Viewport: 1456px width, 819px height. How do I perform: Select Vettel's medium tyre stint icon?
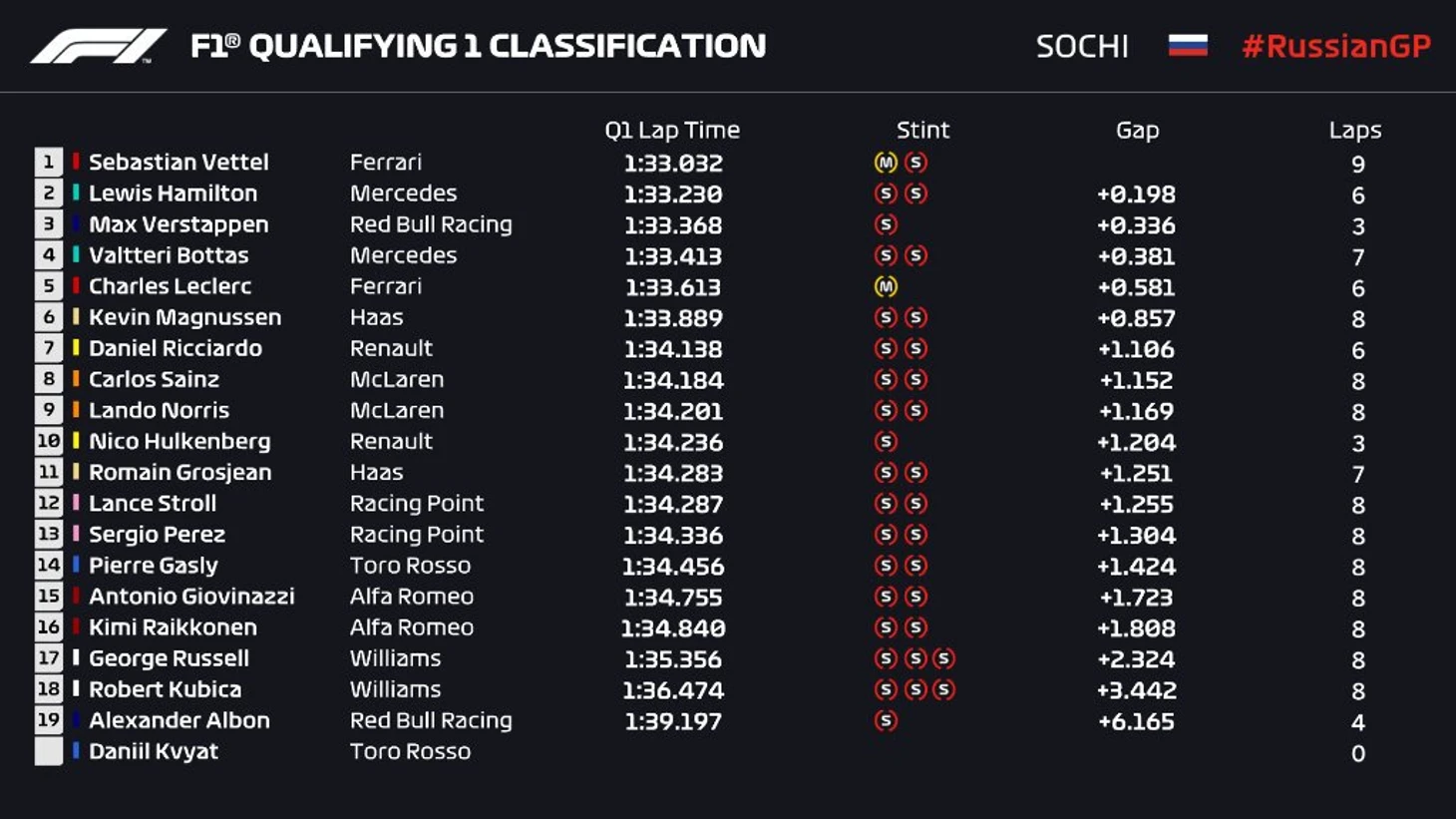point(885,163)
